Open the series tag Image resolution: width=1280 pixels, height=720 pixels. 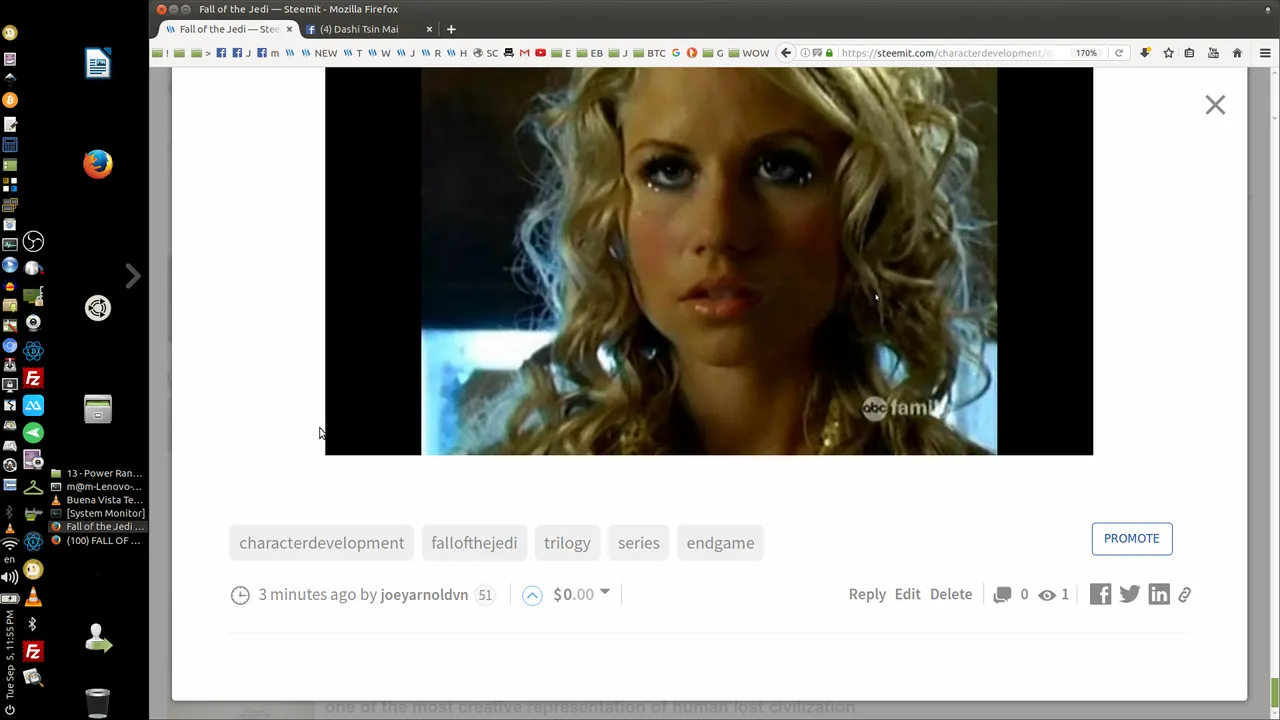pyautogui.click(x=639, y=543)
